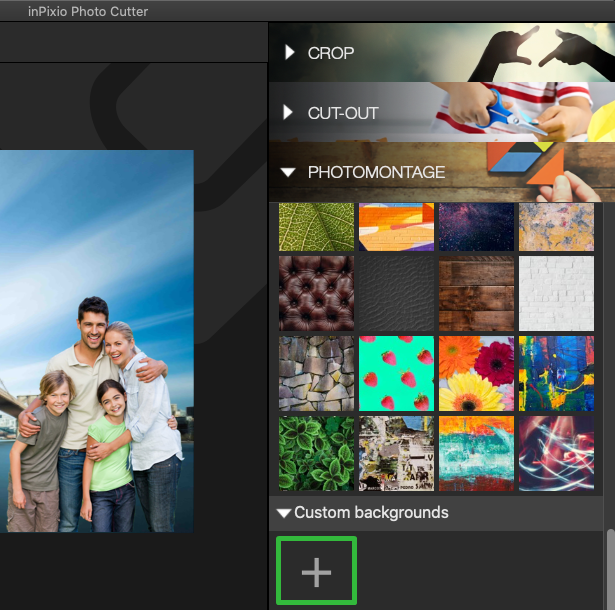Choose the brown wood planks background
The height and width of the screenshot is (610, 615).
(x=477, y=293)
